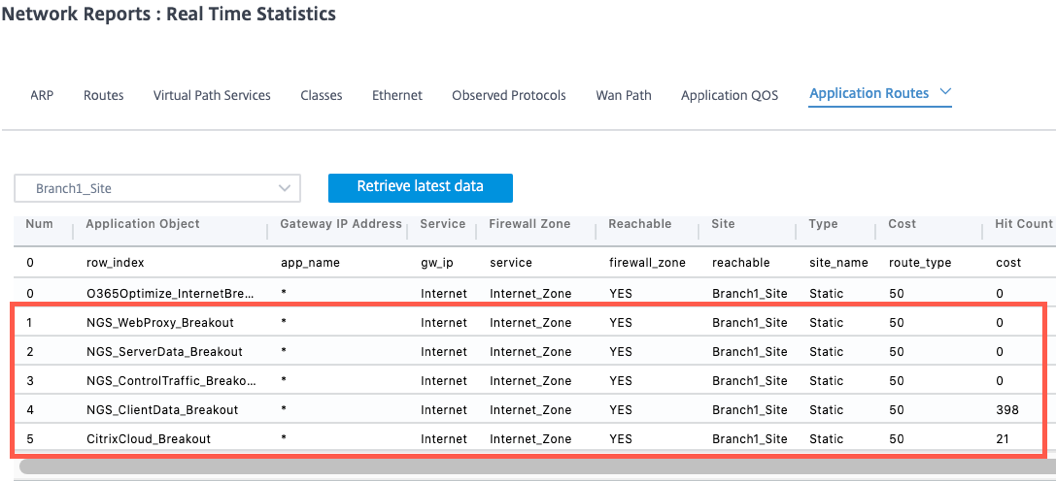The height and width of the screenshot is (481, 1056).
Task: Click the Type column header
Action: tap(822, 224)
